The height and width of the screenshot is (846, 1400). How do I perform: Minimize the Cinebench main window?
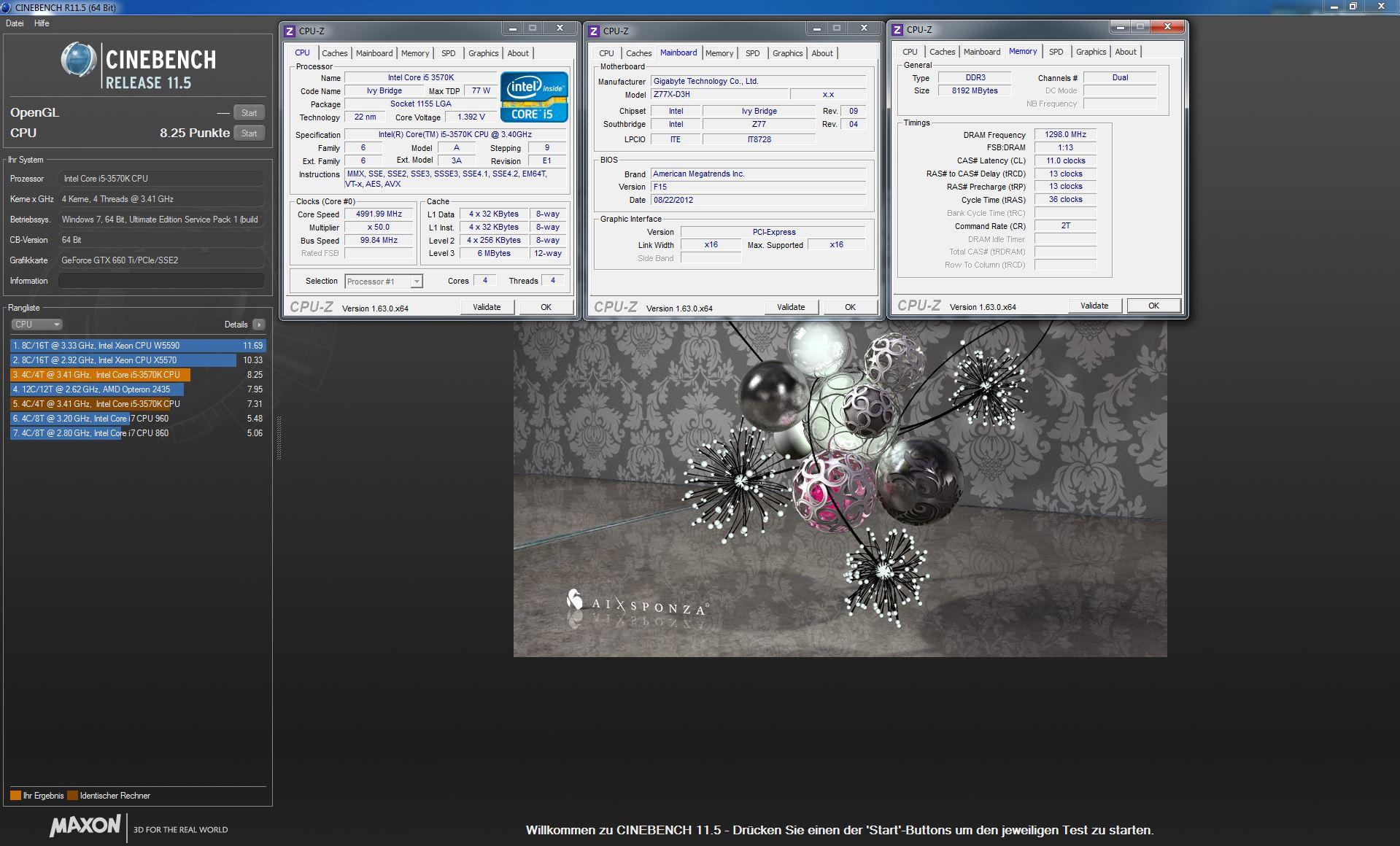pyautogui.click(x=1334, y=7)
